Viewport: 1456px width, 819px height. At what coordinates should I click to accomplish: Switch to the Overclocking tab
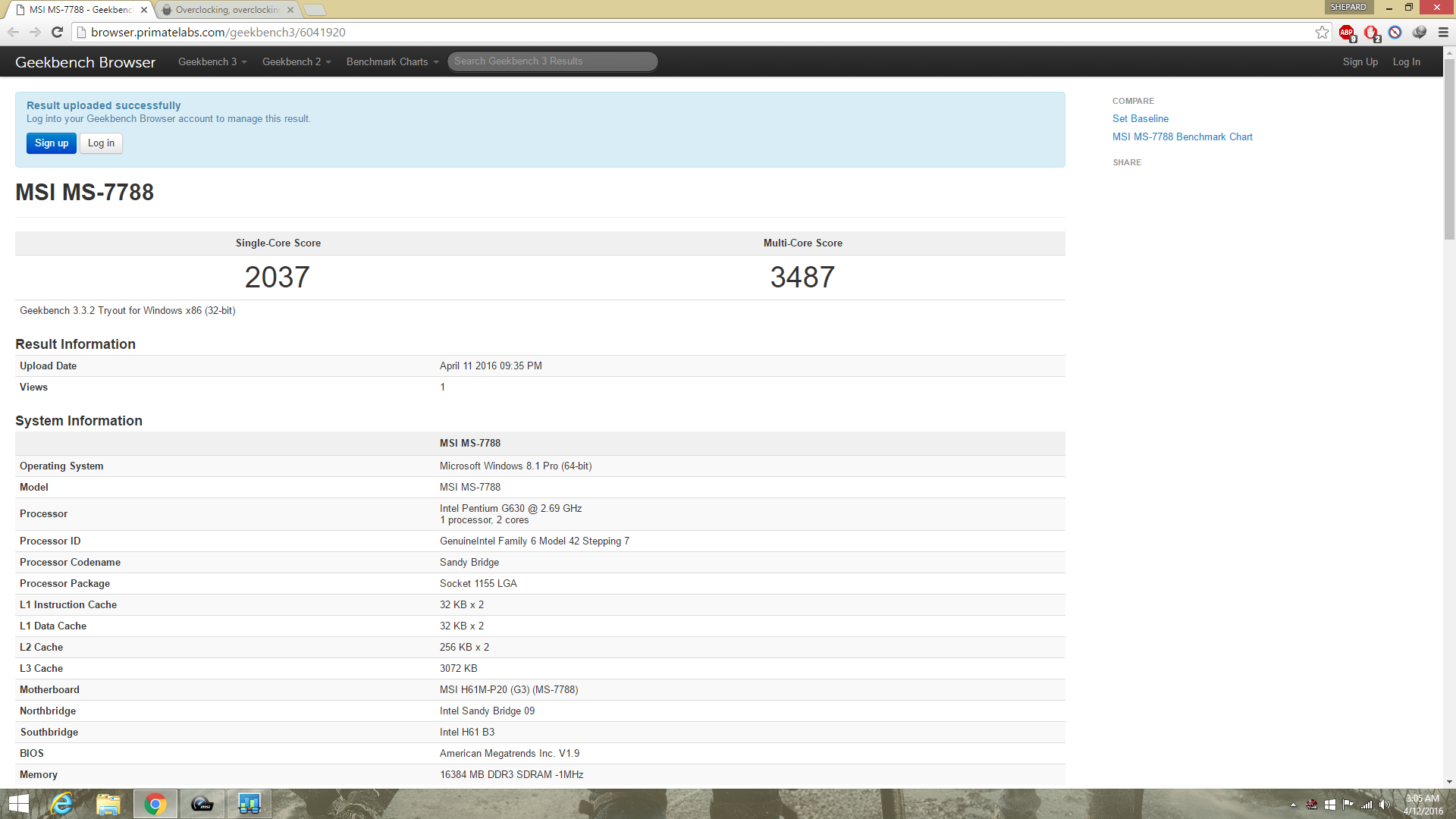pyautogui.click(x=226, y=10)
